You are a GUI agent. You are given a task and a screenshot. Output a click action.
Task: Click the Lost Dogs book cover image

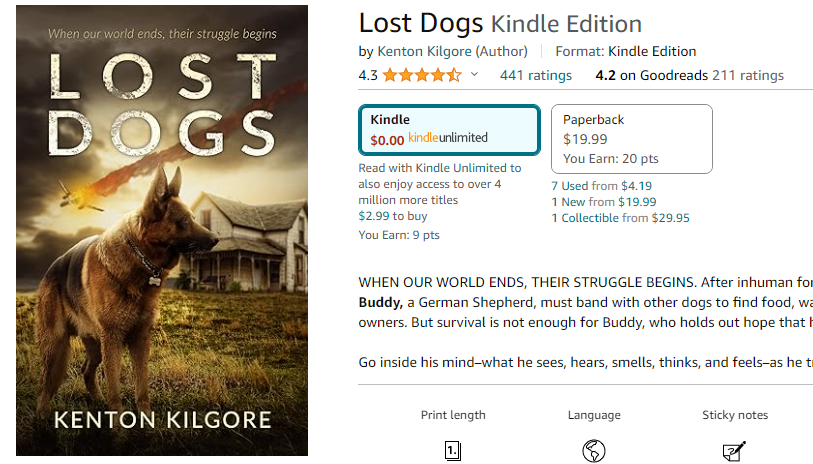[x=162, y=231]
